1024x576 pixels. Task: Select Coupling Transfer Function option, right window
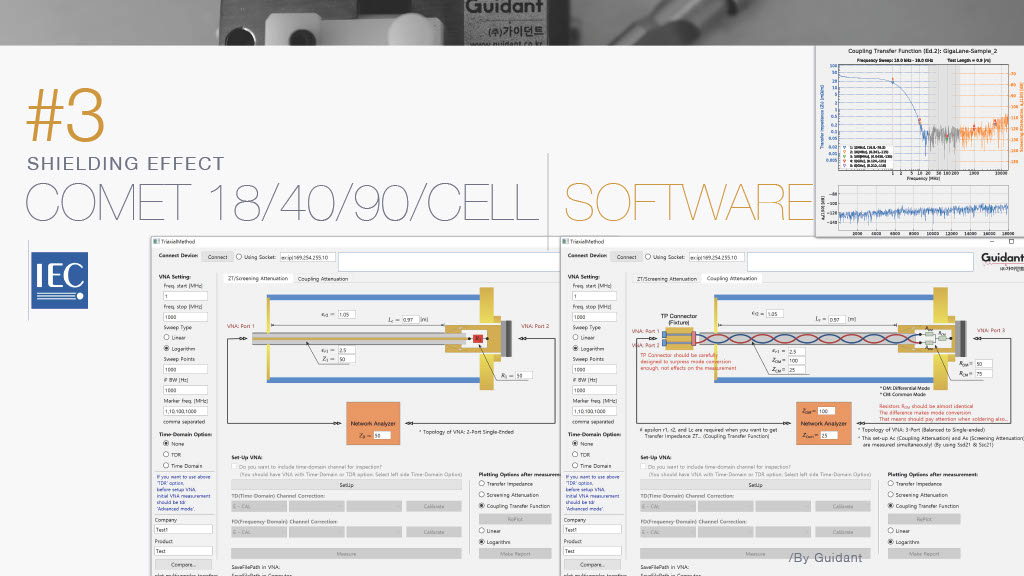891,506
